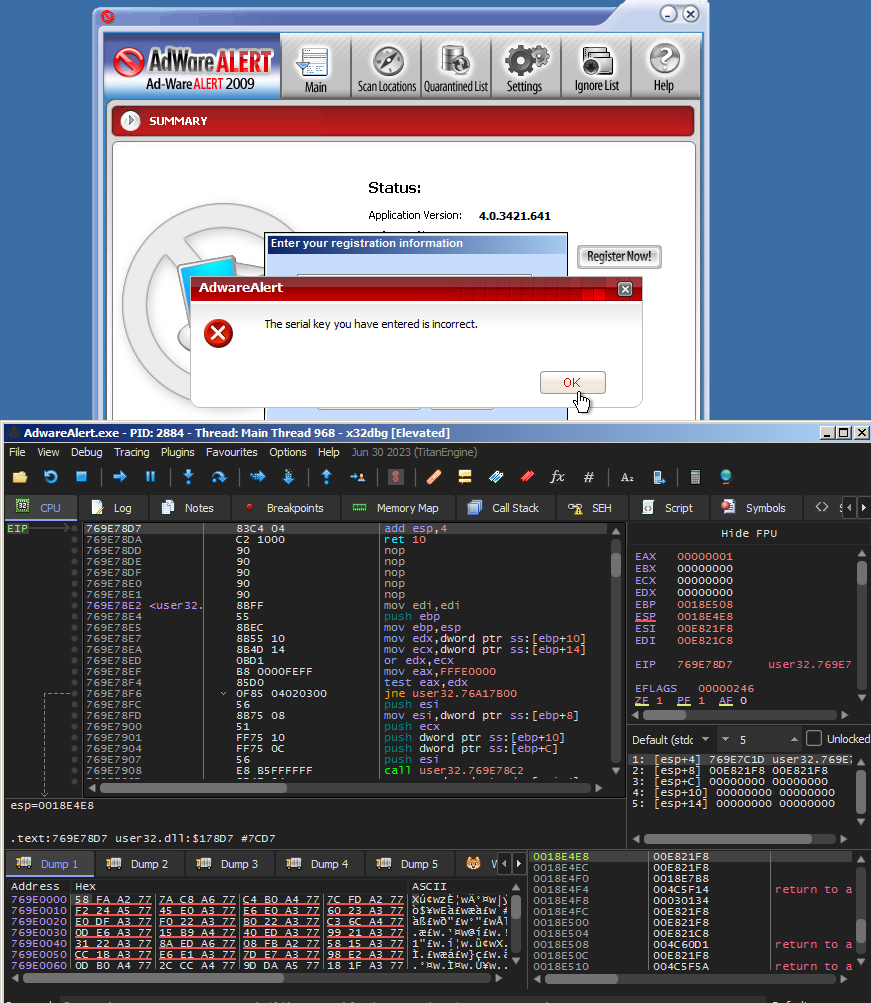Step into with the down-arrow toolbar icon
871x1003 pixels.
pyautogui.click(x=188, y=477)
